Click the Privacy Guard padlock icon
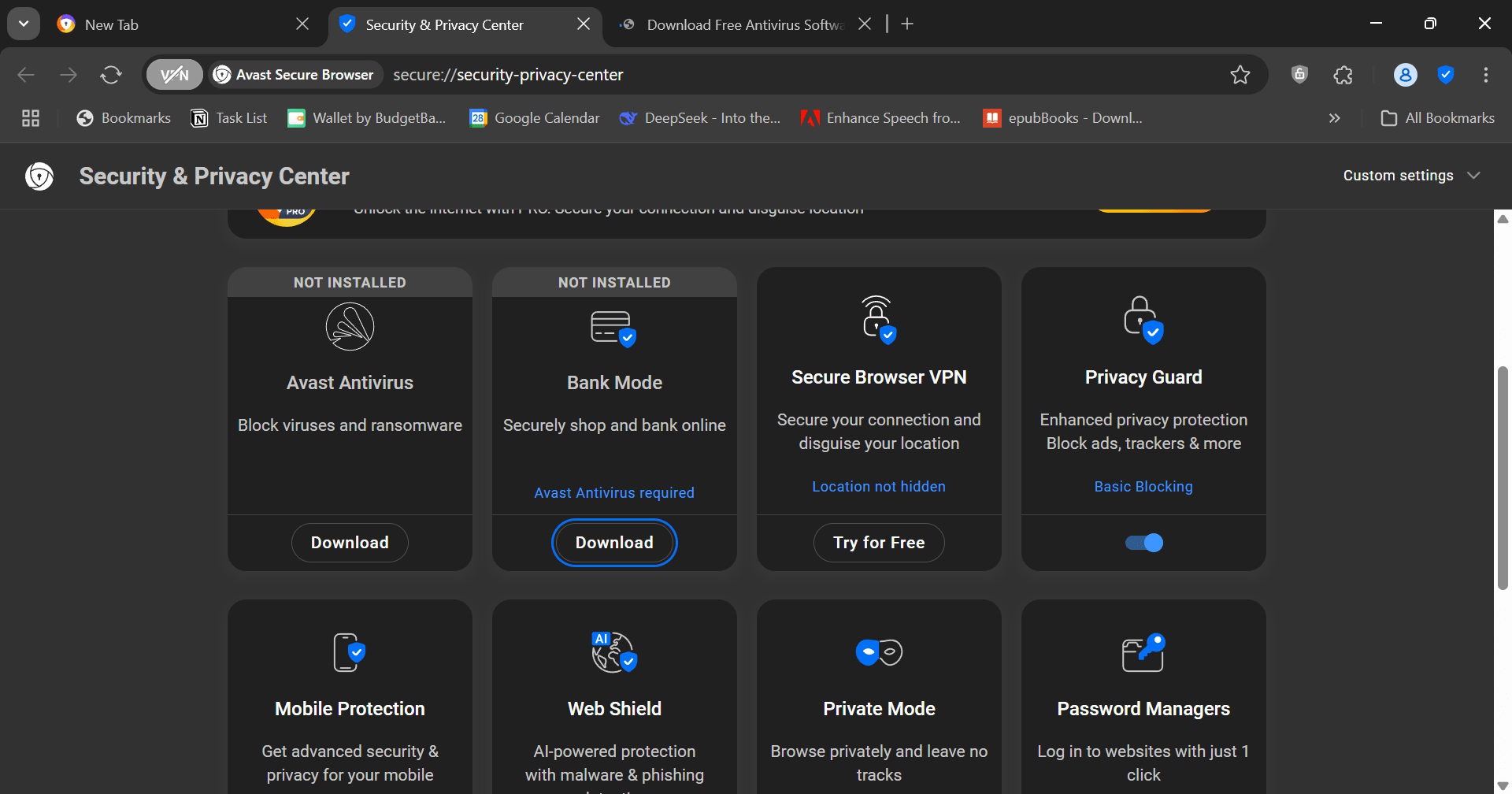Image resolution: width=1512 pixels, height=794 pixels. (1143, 320)
